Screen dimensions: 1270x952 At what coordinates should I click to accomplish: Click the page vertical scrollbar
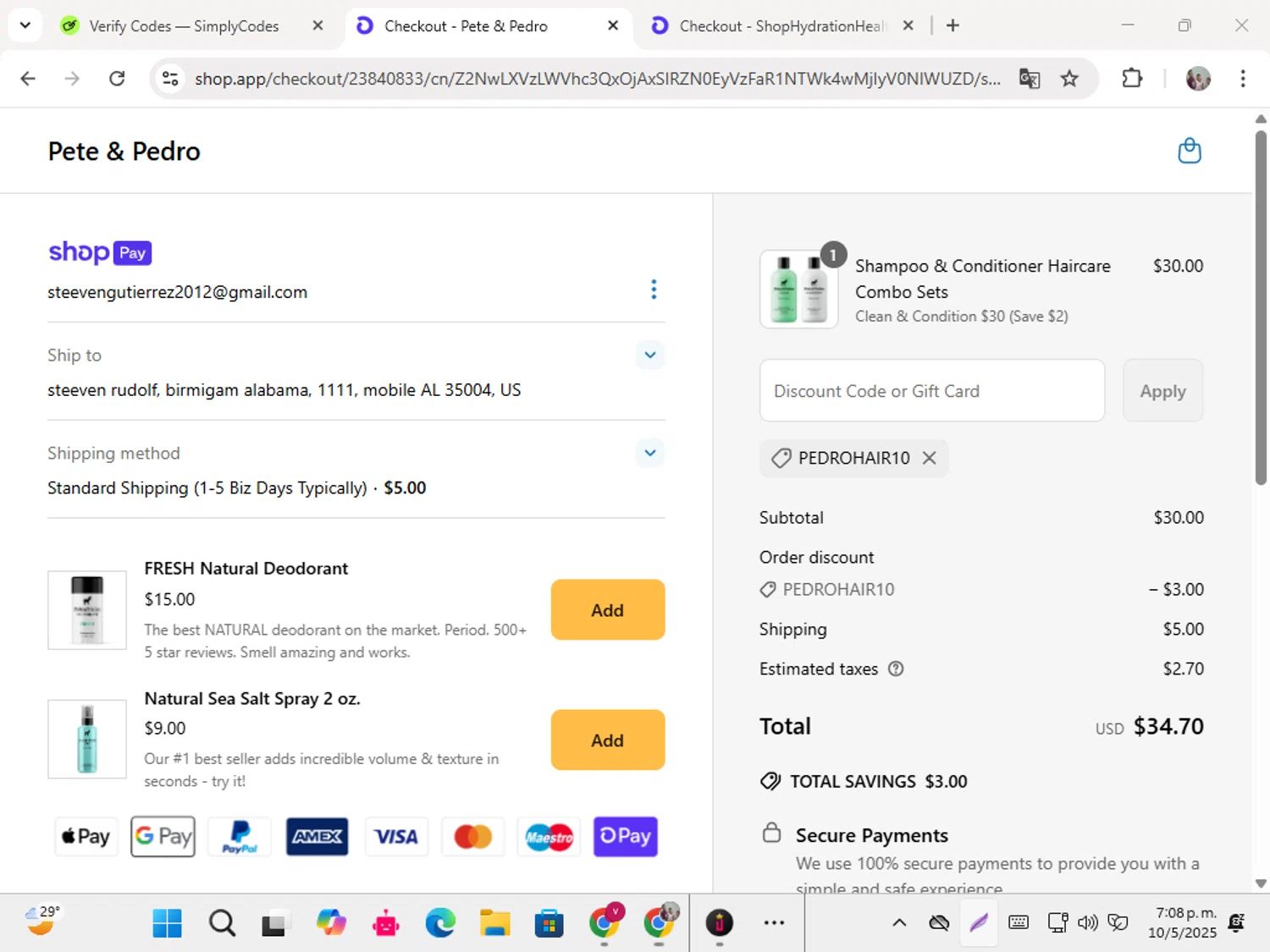coord(1261,306)
